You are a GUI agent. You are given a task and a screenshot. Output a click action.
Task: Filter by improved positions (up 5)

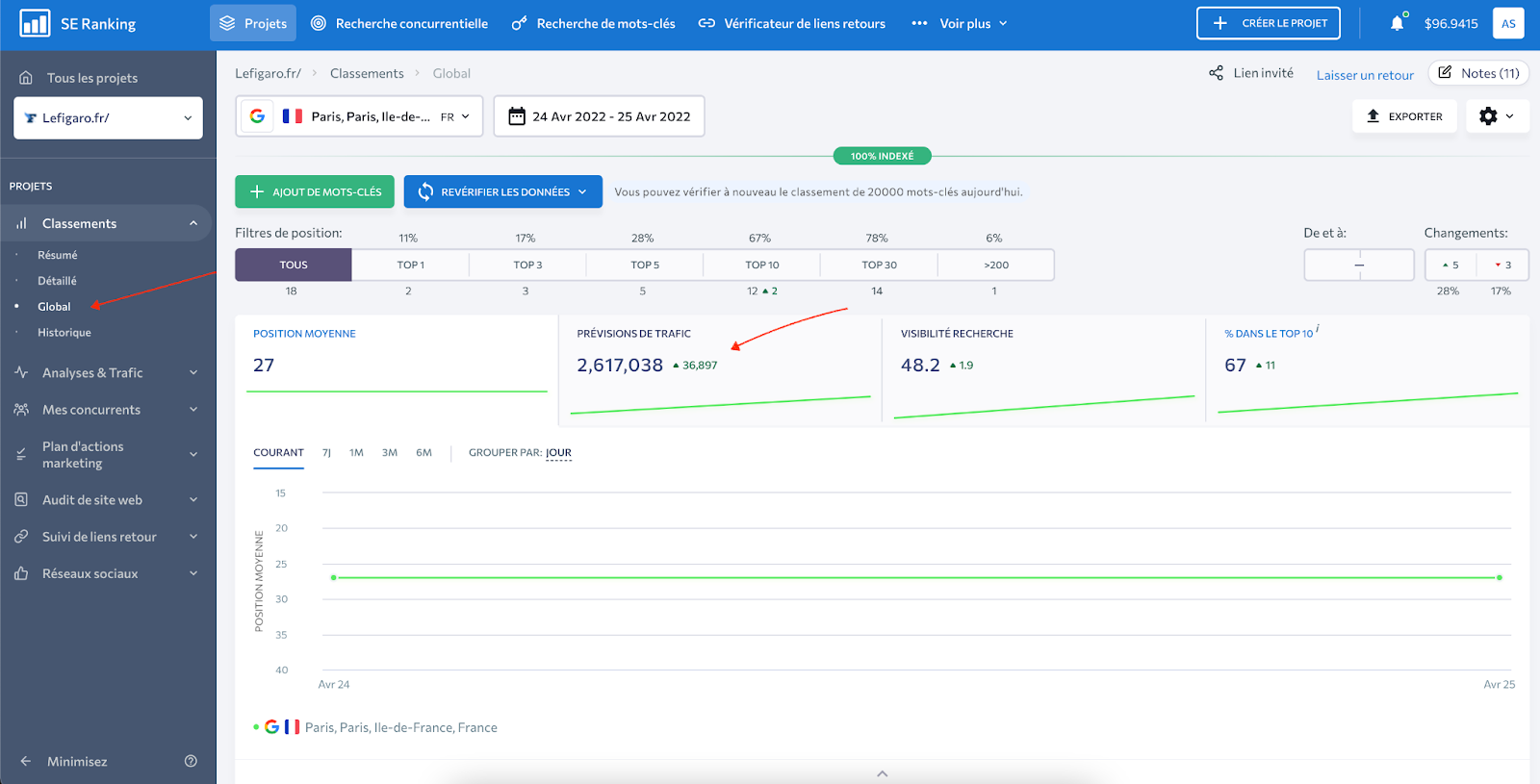click(x=1450, y=265)
